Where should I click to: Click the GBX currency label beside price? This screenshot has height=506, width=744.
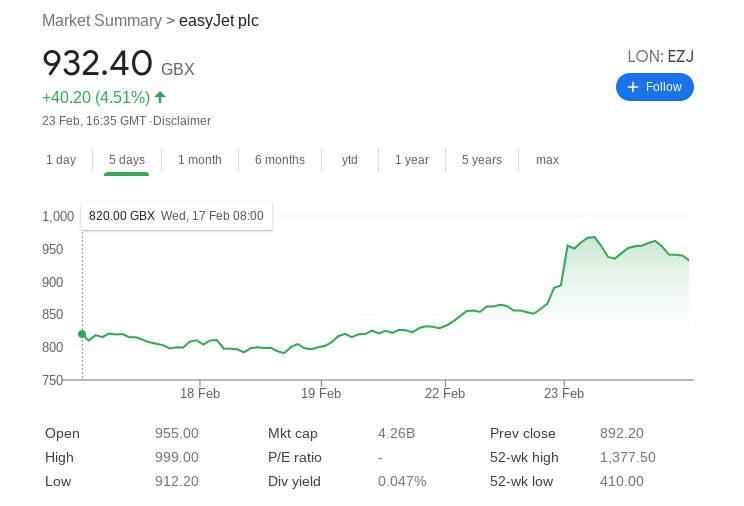178,69
